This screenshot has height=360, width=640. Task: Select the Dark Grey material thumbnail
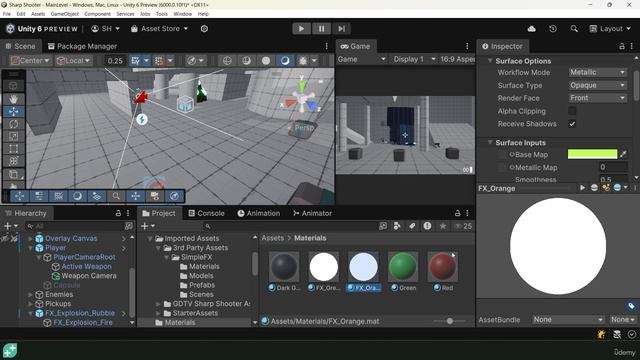[284, 267]
